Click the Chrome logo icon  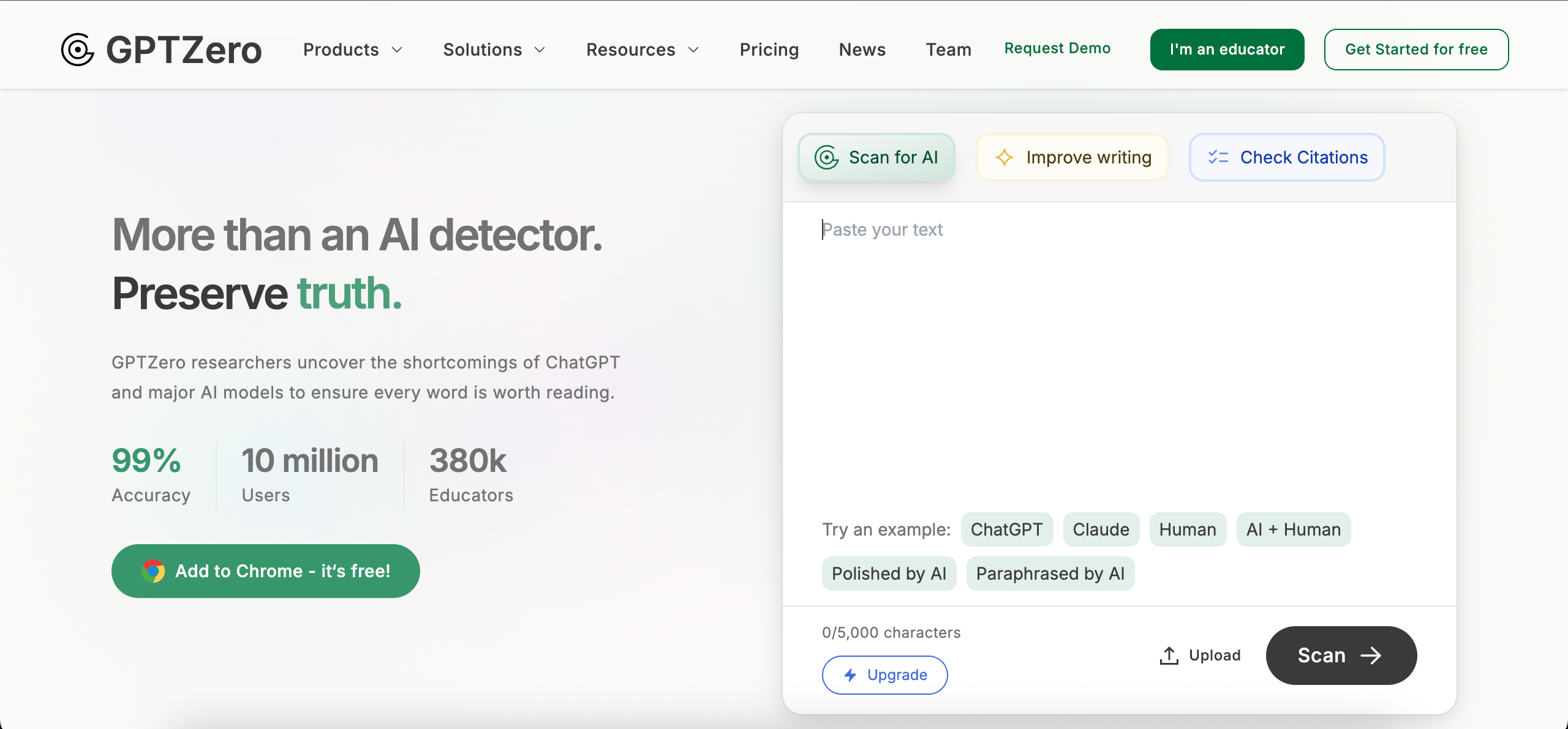point(153,571)
